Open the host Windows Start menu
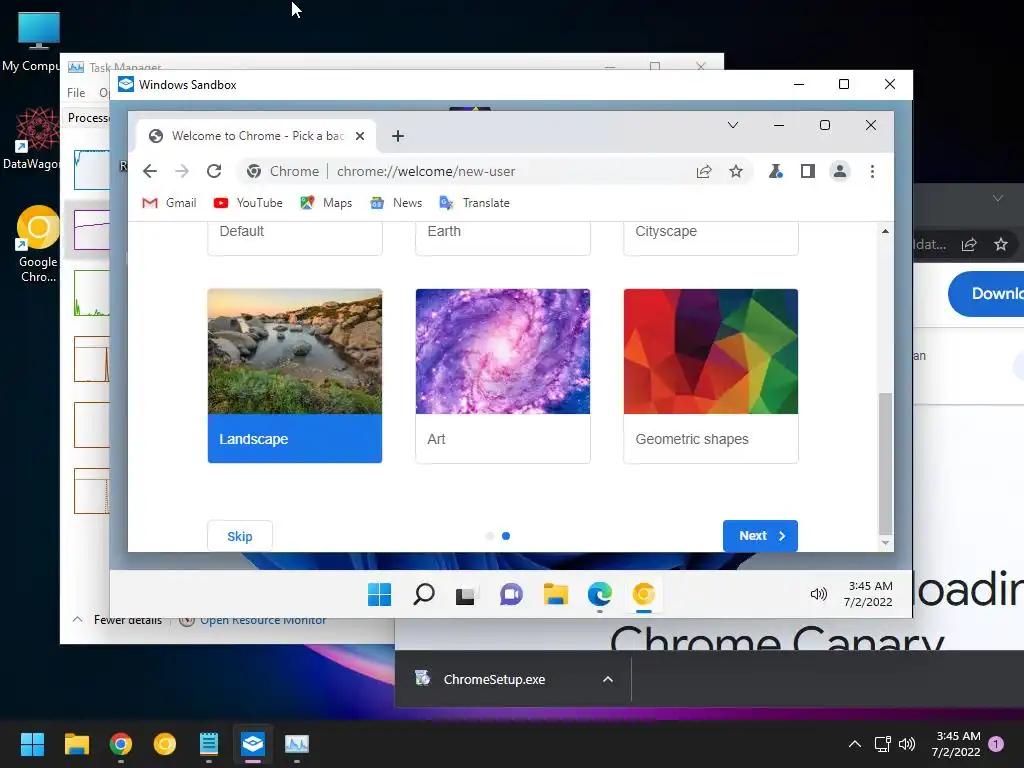 pos(32,744)
